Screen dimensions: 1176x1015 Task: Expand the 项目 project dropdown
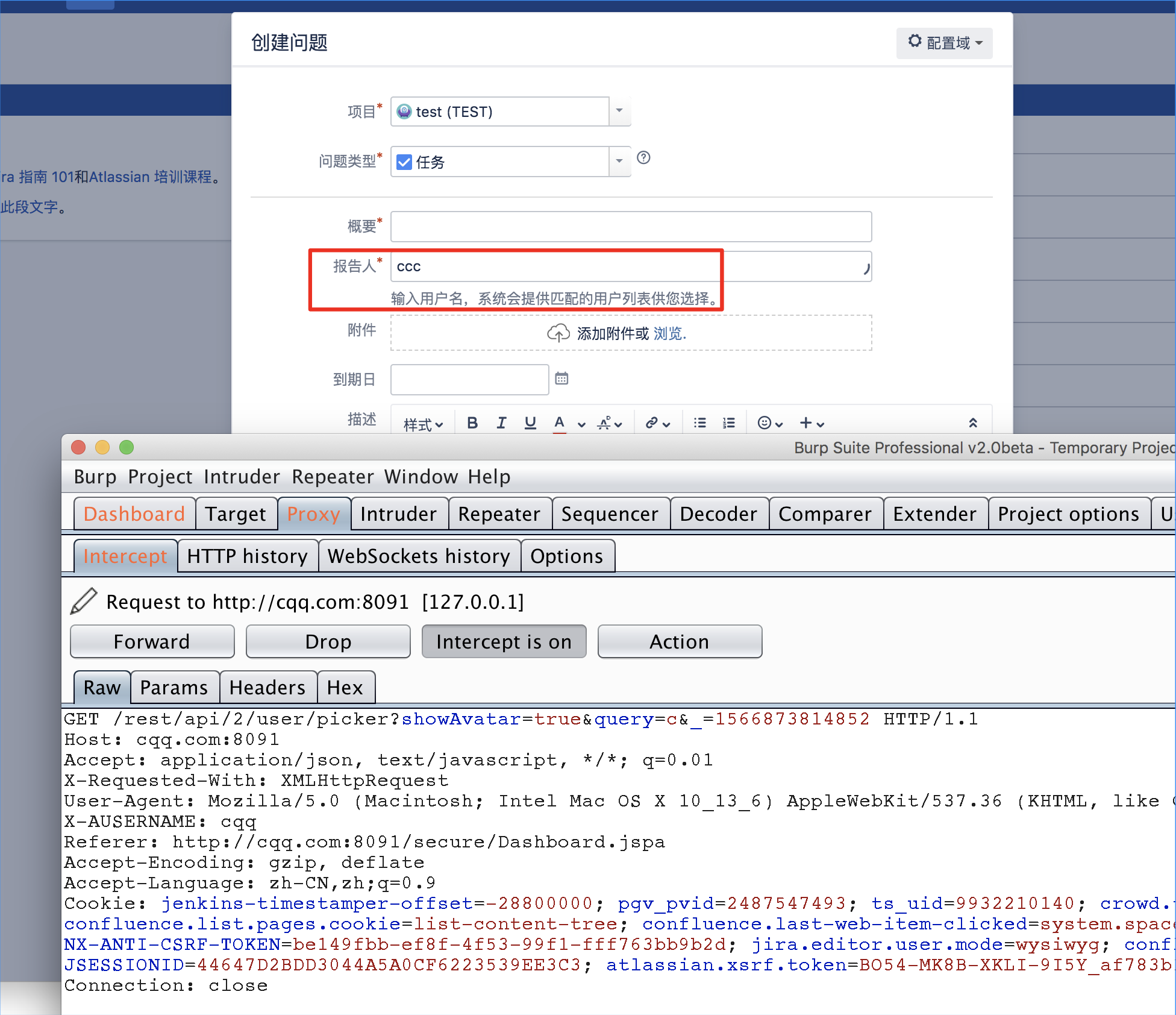tap(621, 112)
